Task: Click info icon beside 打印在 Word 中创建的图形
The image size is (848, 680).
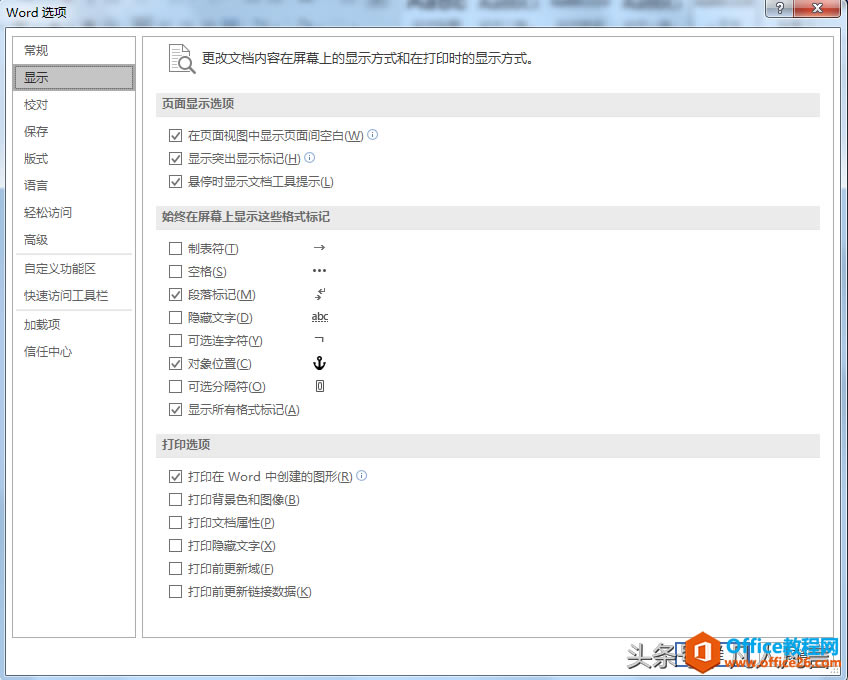Action: pyautogui.click(x=362, y=476)
